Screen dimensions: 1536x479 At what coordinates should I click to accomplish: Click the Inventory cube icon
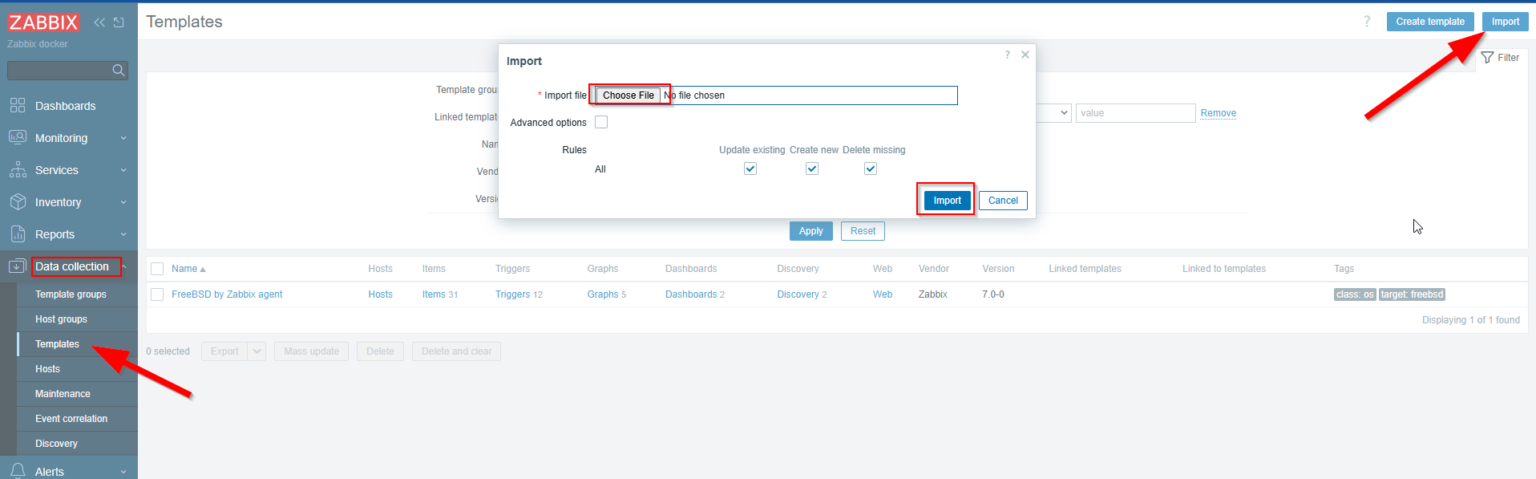click(x=18, y=202)
